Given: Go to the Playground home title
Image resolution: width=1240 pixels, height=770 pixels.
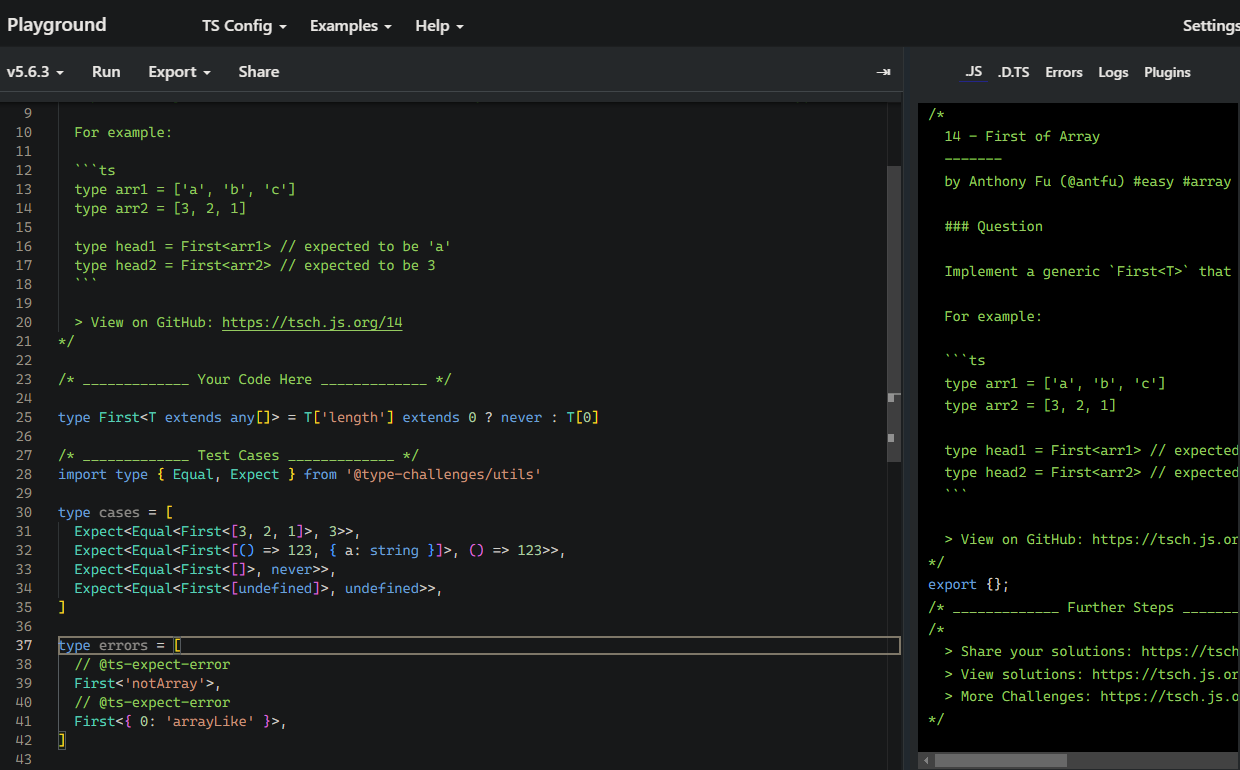Looking at the screenshot, I should pyautogui.click(x=56, y=26).
